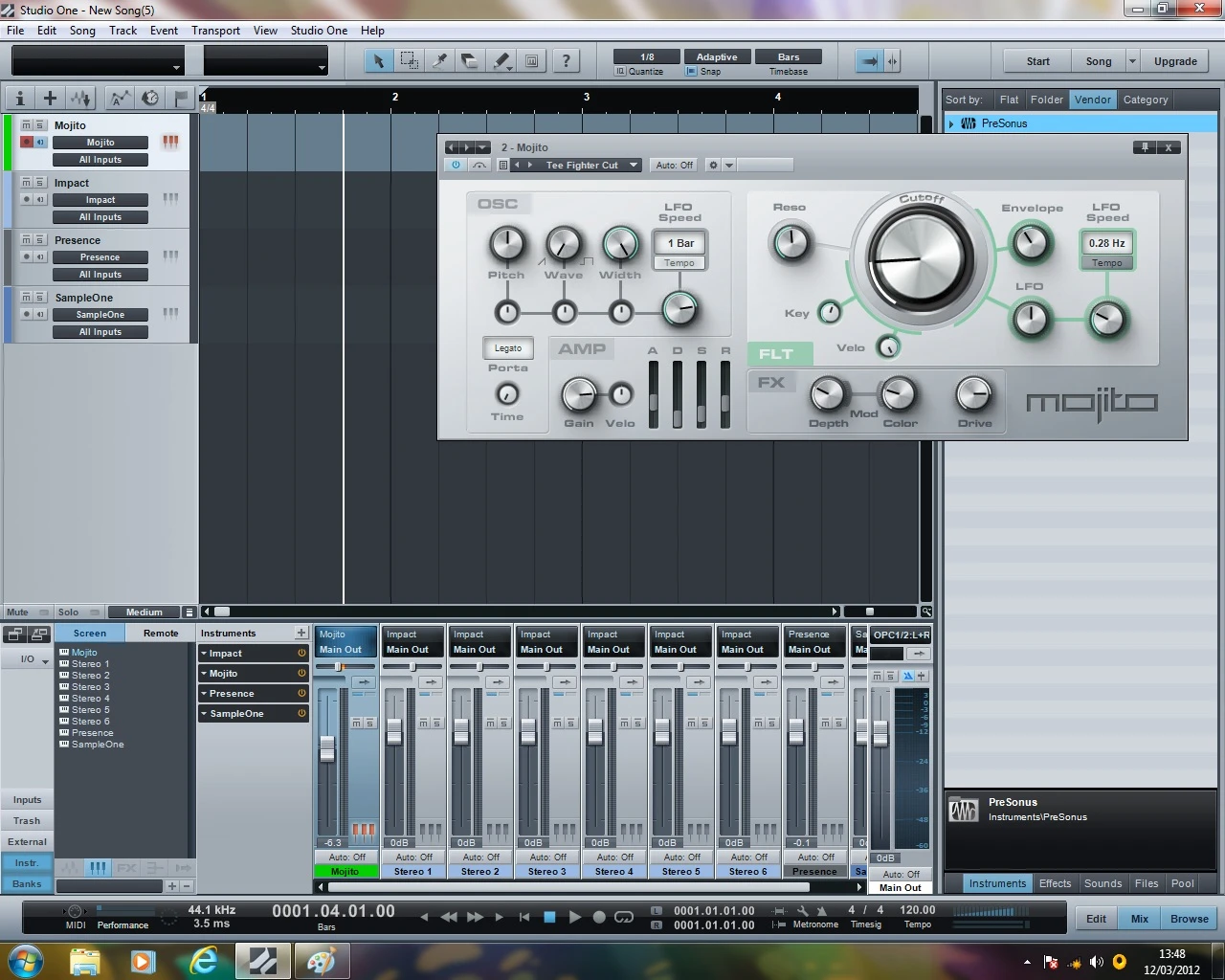Viewport: 1225px width, 980px height.
Task: Start playback with the Play button
Action: pyautogui.click(x=574, y=917)
